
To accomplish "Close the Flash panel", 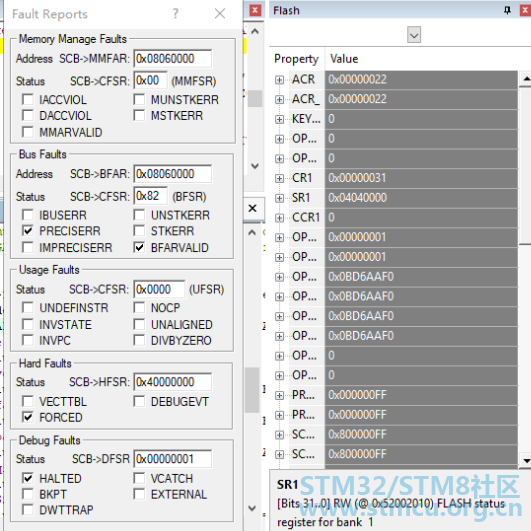I will click(x=525, y=10).
